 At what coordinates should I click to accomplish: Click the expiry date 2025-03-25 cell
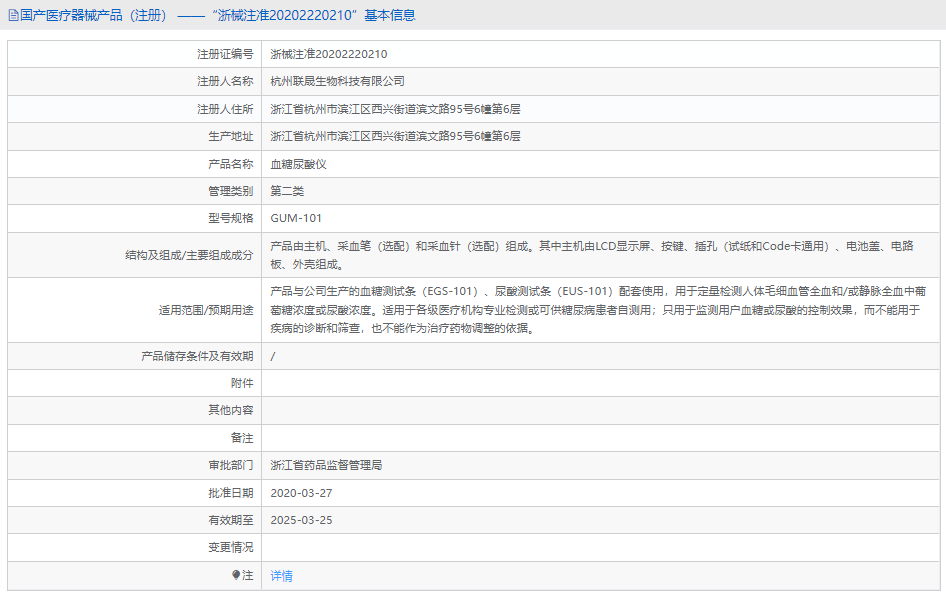pyautogui.click(x=300, y=519)
